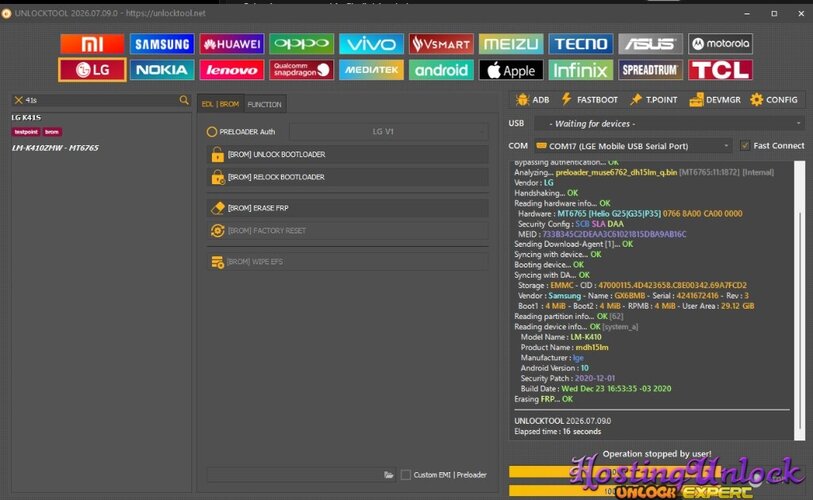The image size is (813, 500).
Task: Choose the Infinix brand logo
Action: (581, 70)
